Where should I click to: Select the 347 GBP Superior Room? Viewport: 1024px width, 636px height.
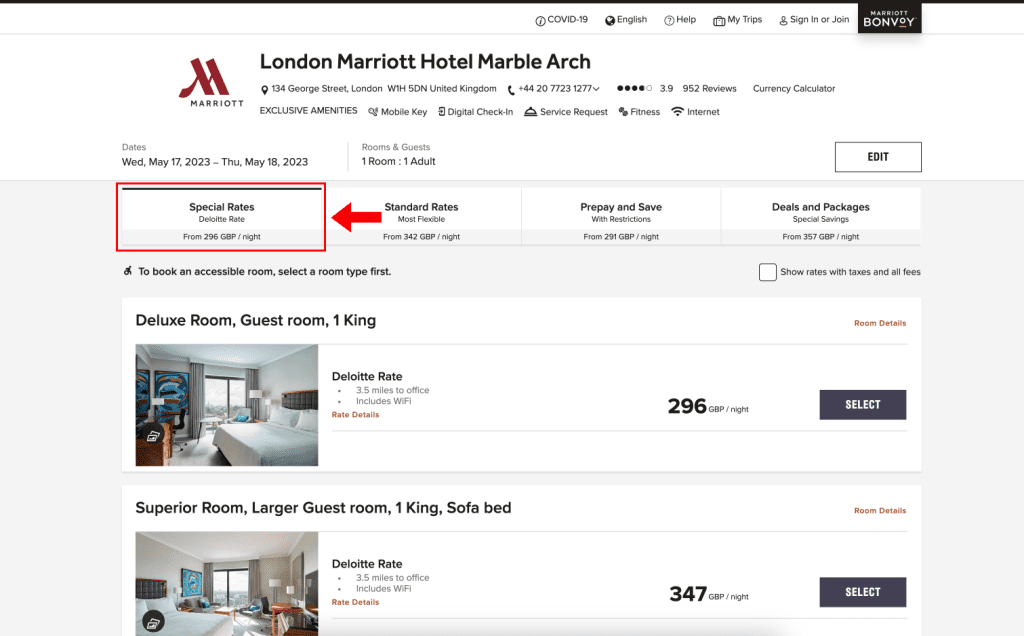863,592
